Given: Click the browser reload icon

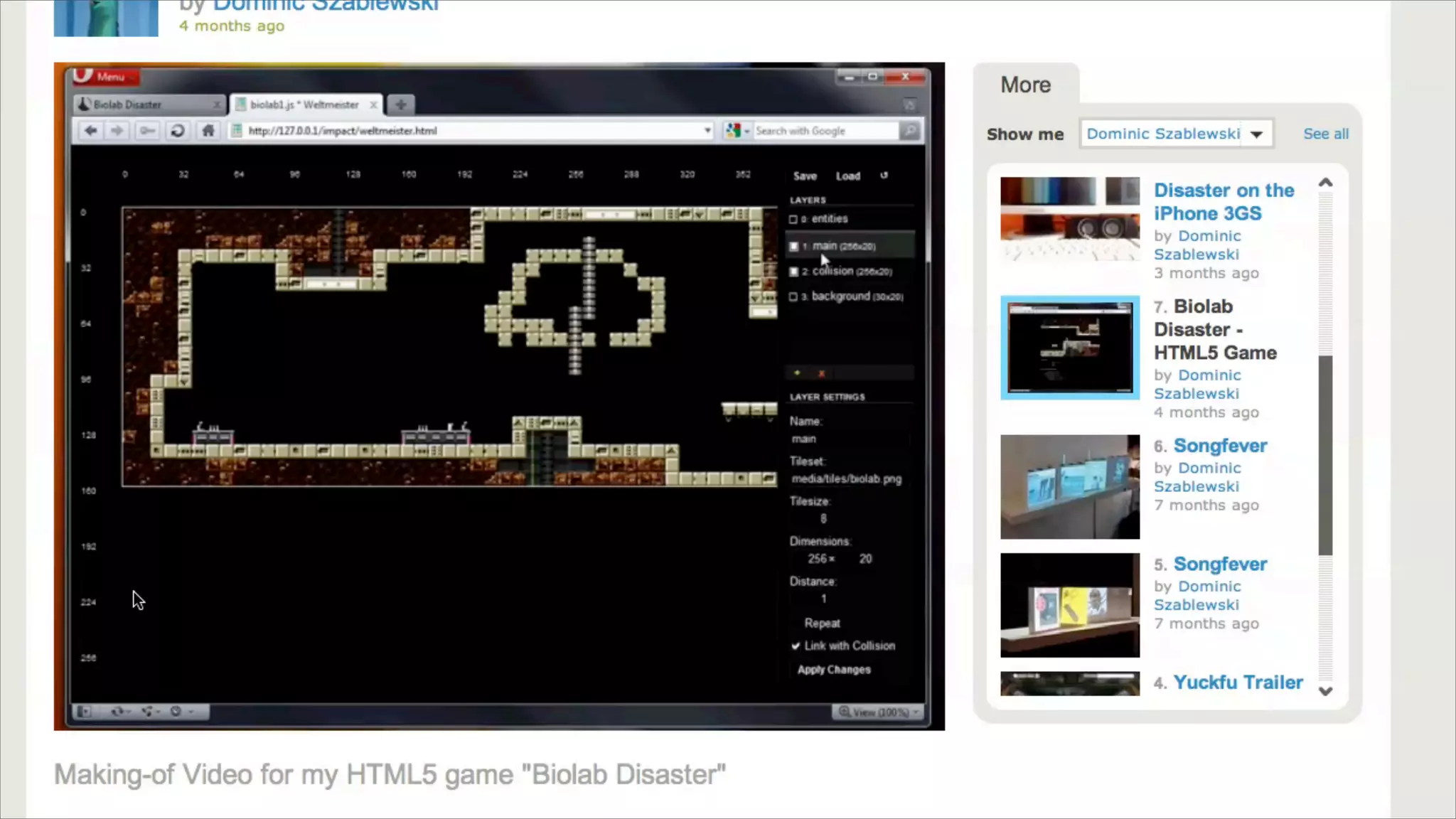Looking at the screenshot, I should pos(178,131).
